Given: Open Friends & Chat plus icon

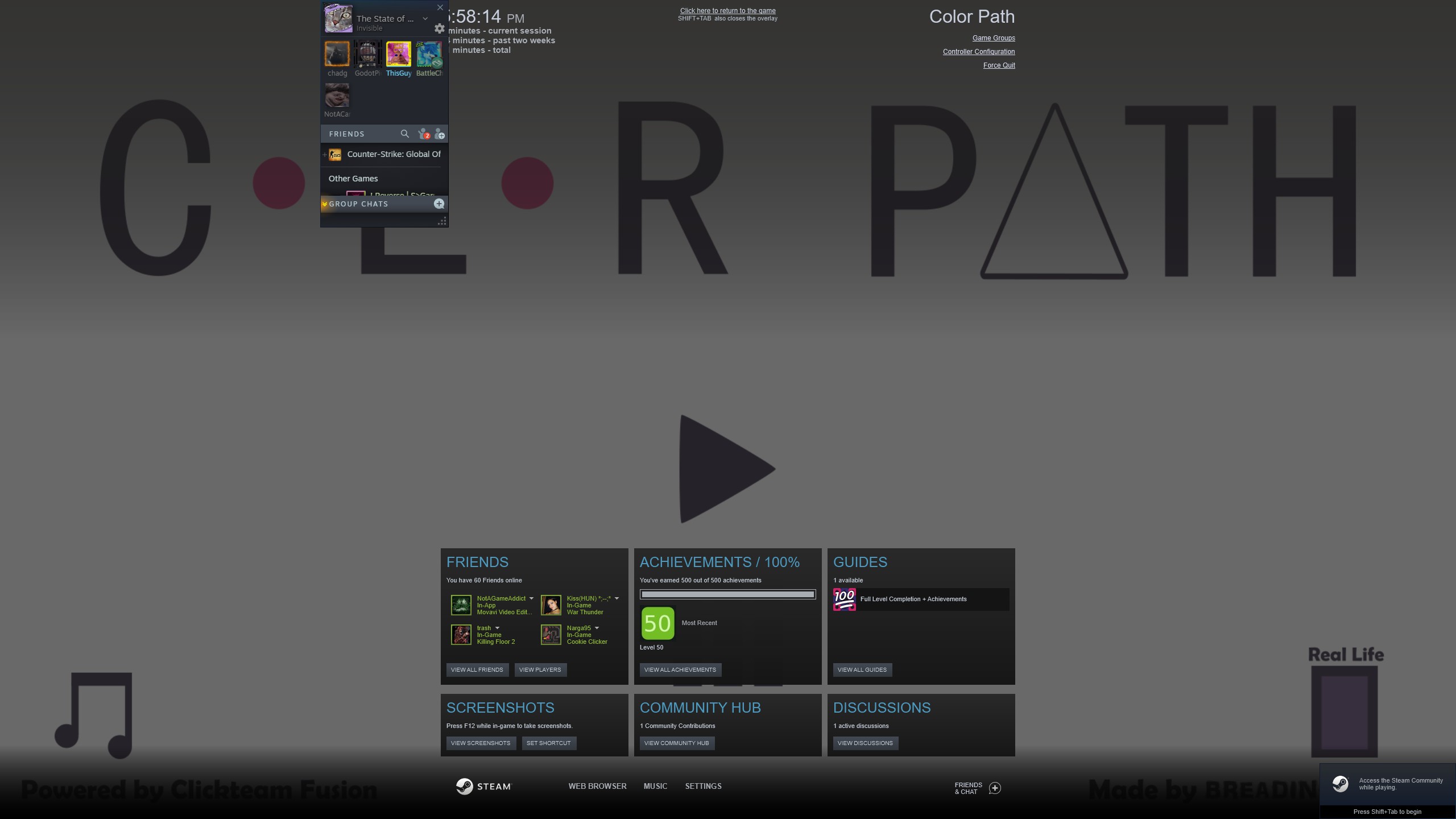Looking at the screenshot, I should click(995, 788).
